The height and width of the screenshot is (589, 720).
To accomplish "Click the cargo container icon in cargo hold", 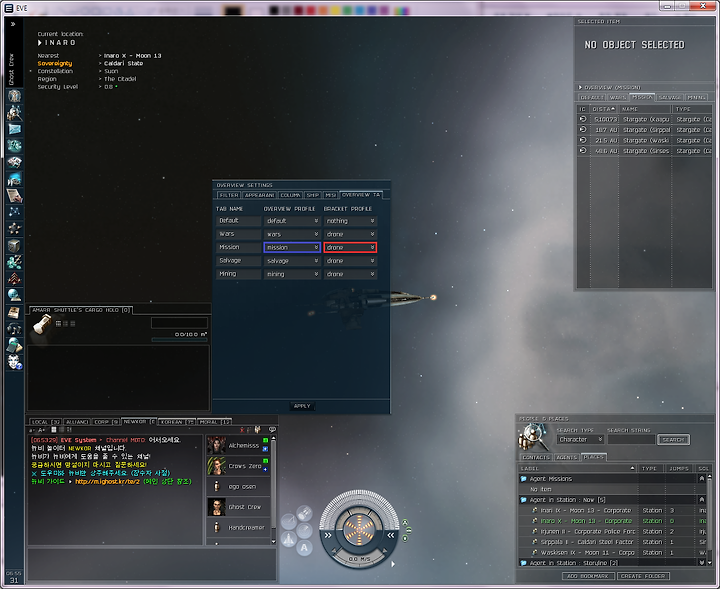I will click(x=42, y=325).
